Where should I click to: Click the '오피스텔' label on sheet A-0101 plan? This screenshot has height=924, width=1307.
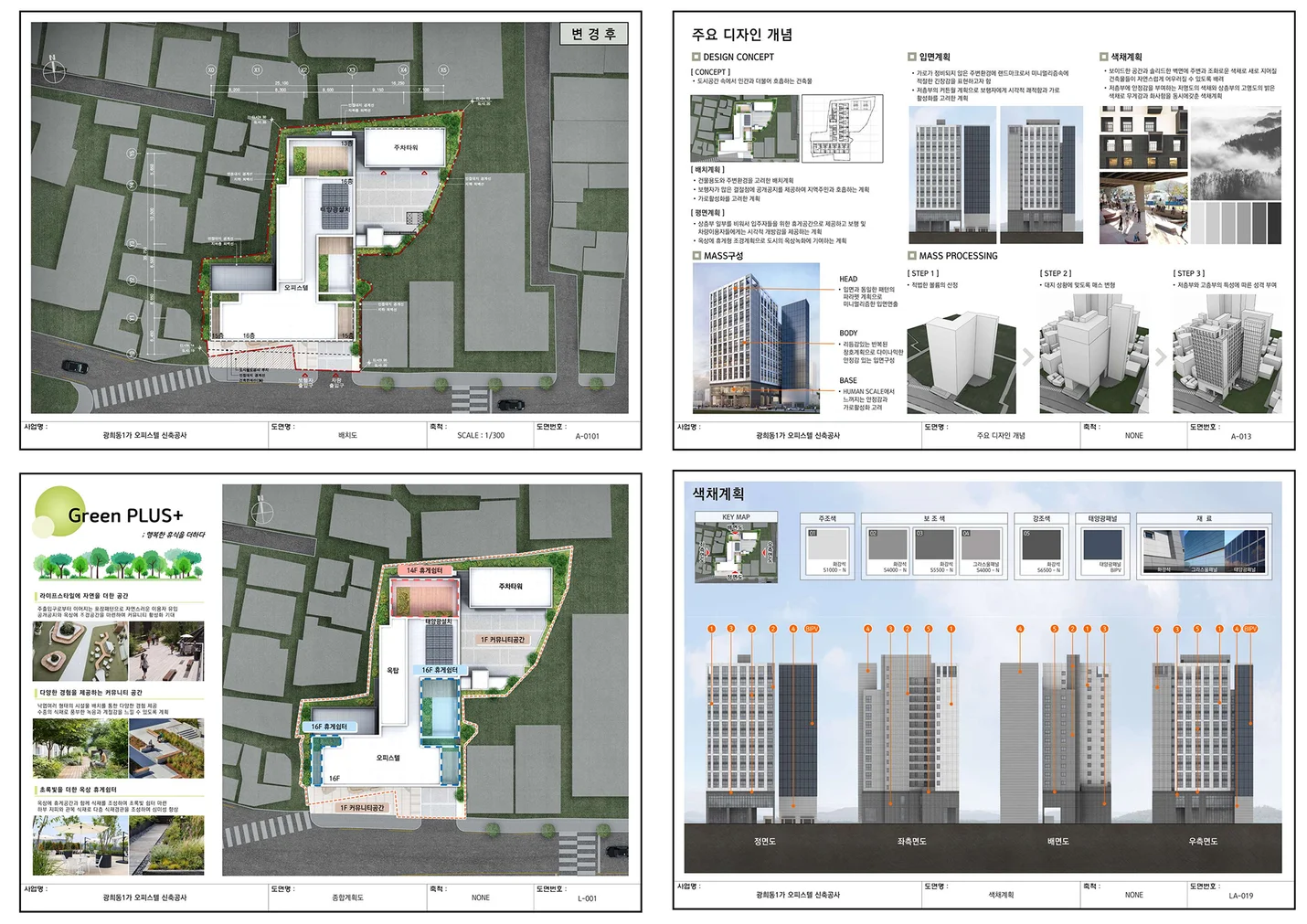296,287
